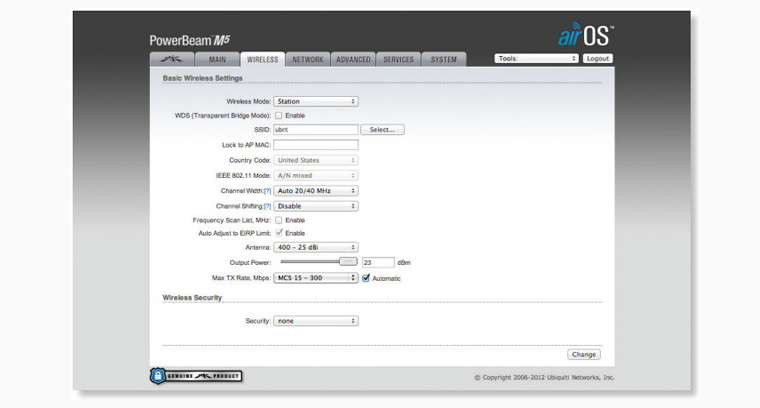Viewport: 760px width, 408px height.
Task: Enable Frequency Scan List checkbox
Action: click(x=279, y=220)
